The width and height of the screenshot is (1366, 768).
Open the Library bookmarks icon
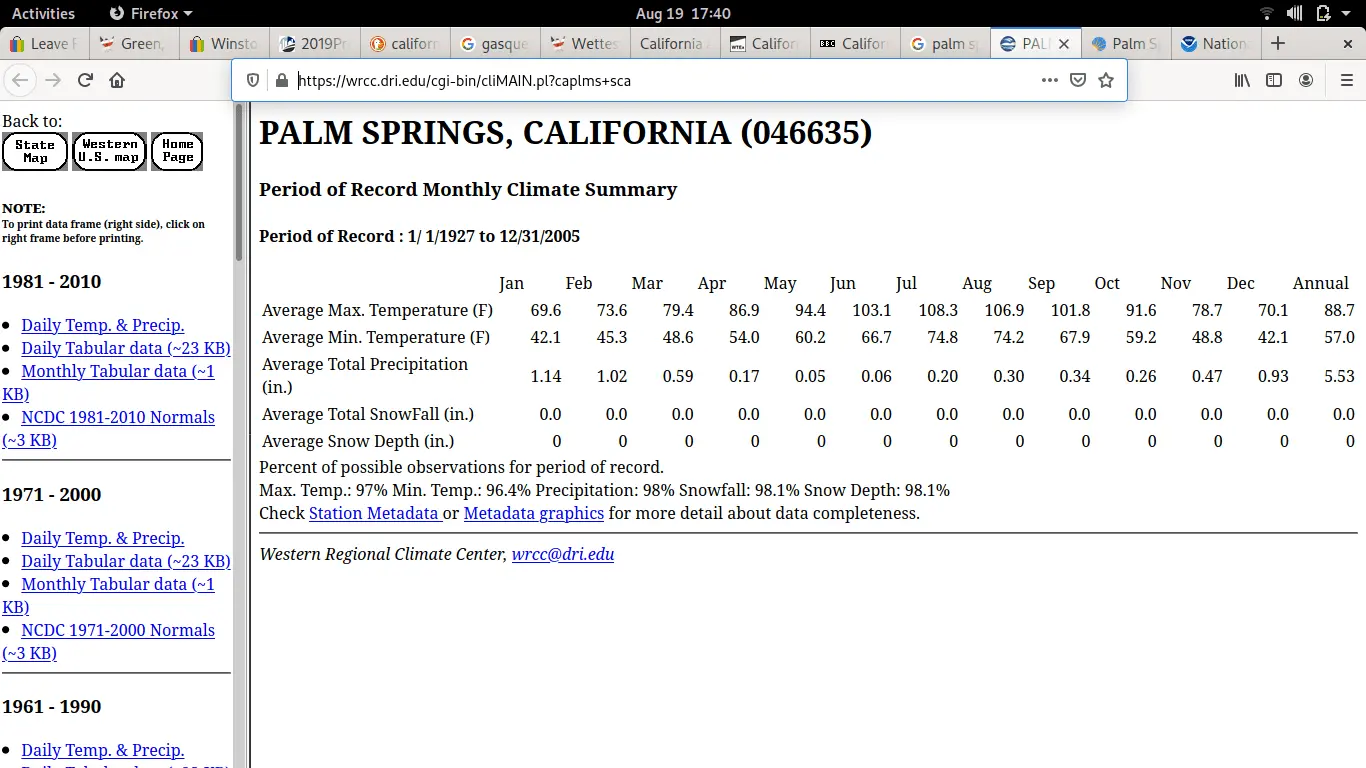(x=1242, y=80)
